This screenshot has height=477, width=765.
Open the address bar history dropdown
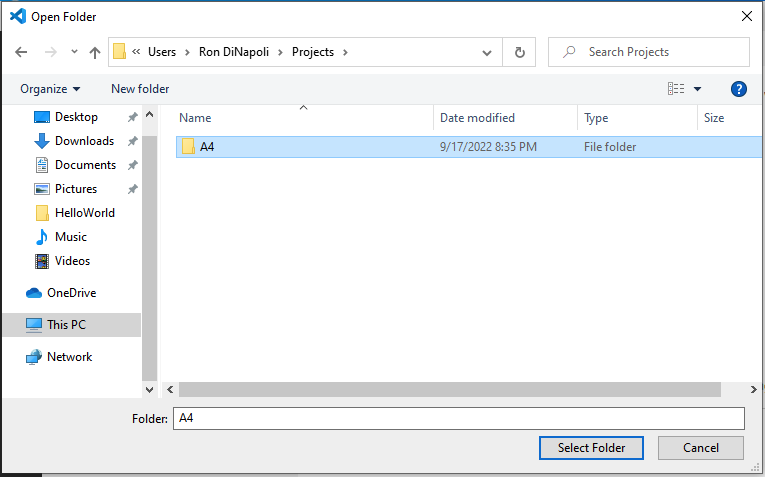pos(486,52)
